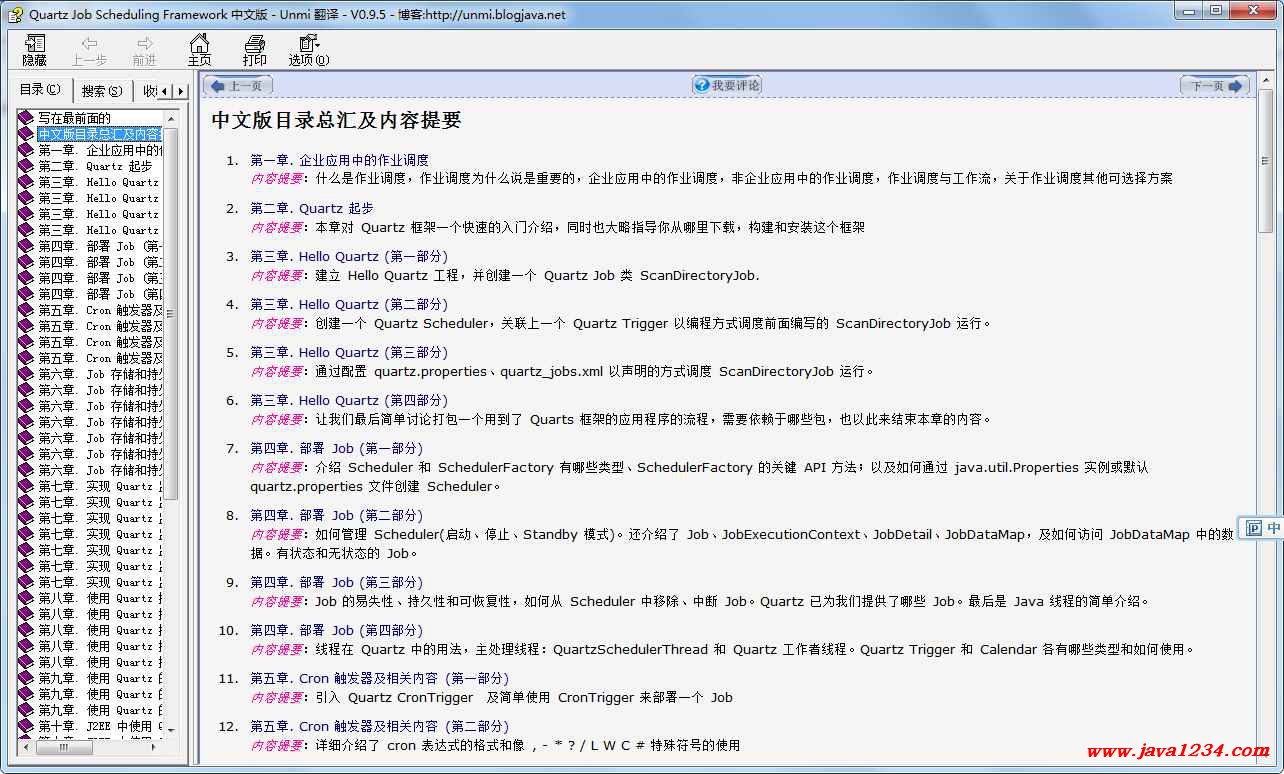Viewport: 1284px width, 774px height.
Task: Open link 第三章. Hello Quartz (第一部分)
Action: point(349,256)
